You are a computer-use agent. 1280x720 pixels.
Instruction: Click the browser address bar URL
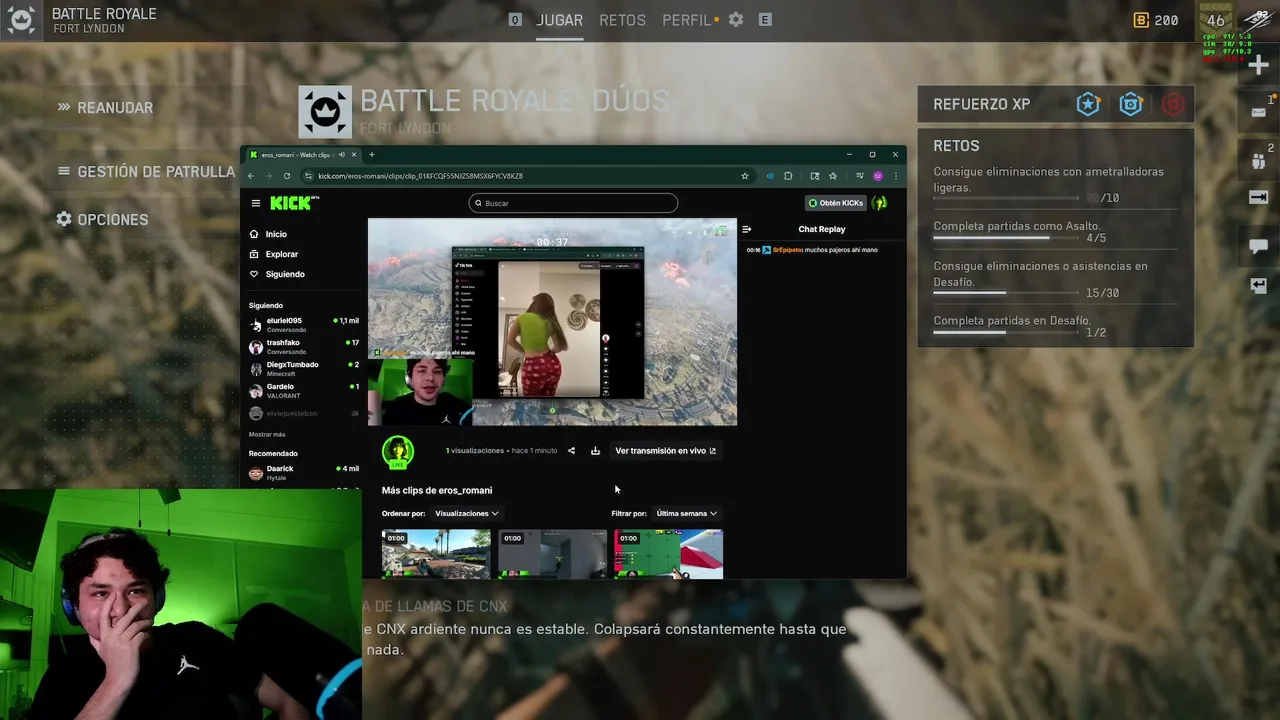(x=420, y=176)
